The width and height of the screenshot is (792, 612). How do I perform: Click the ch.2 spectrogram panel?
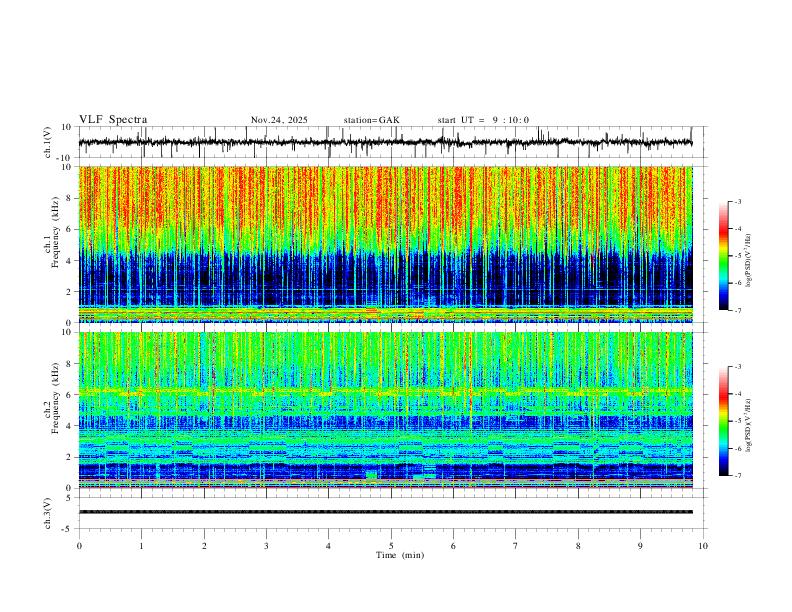pos(385,410)
